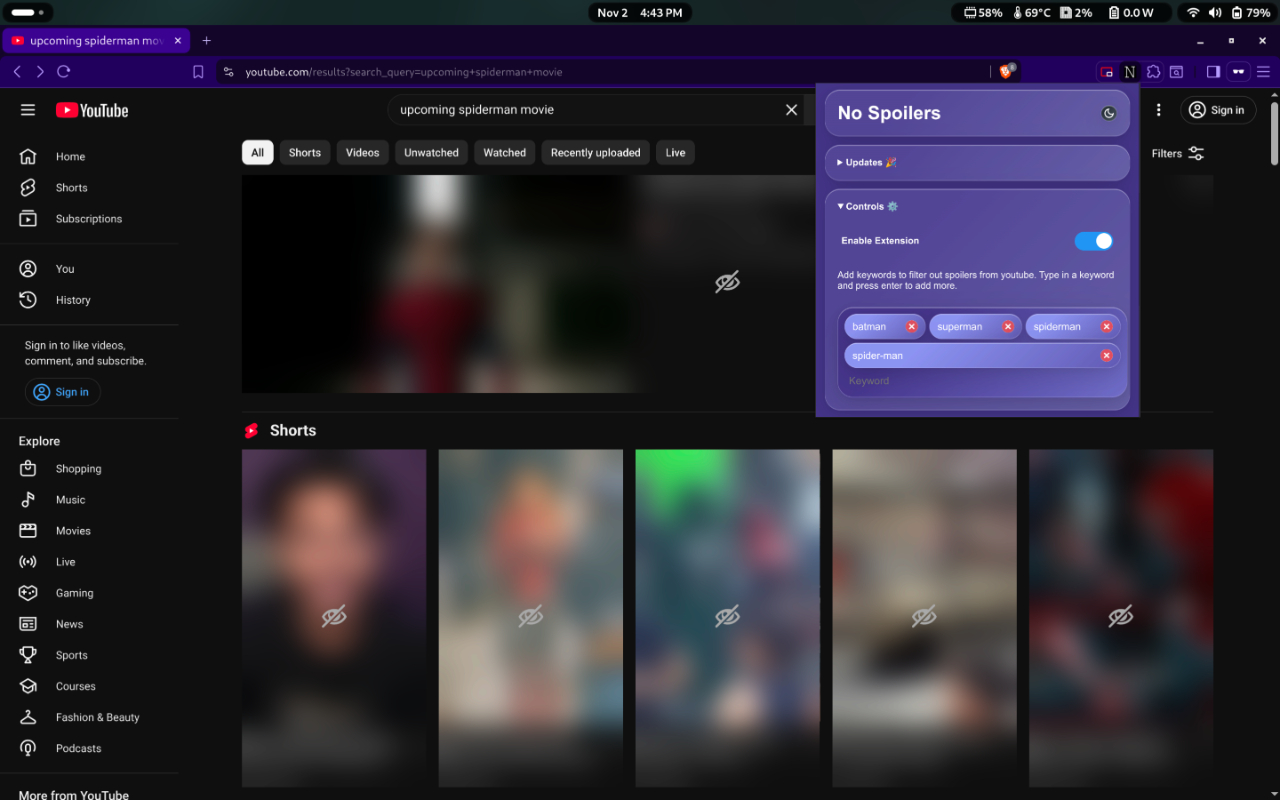The image size is (1280, 800).
Task: Select the All filter chip
Action: click(257, 153)
